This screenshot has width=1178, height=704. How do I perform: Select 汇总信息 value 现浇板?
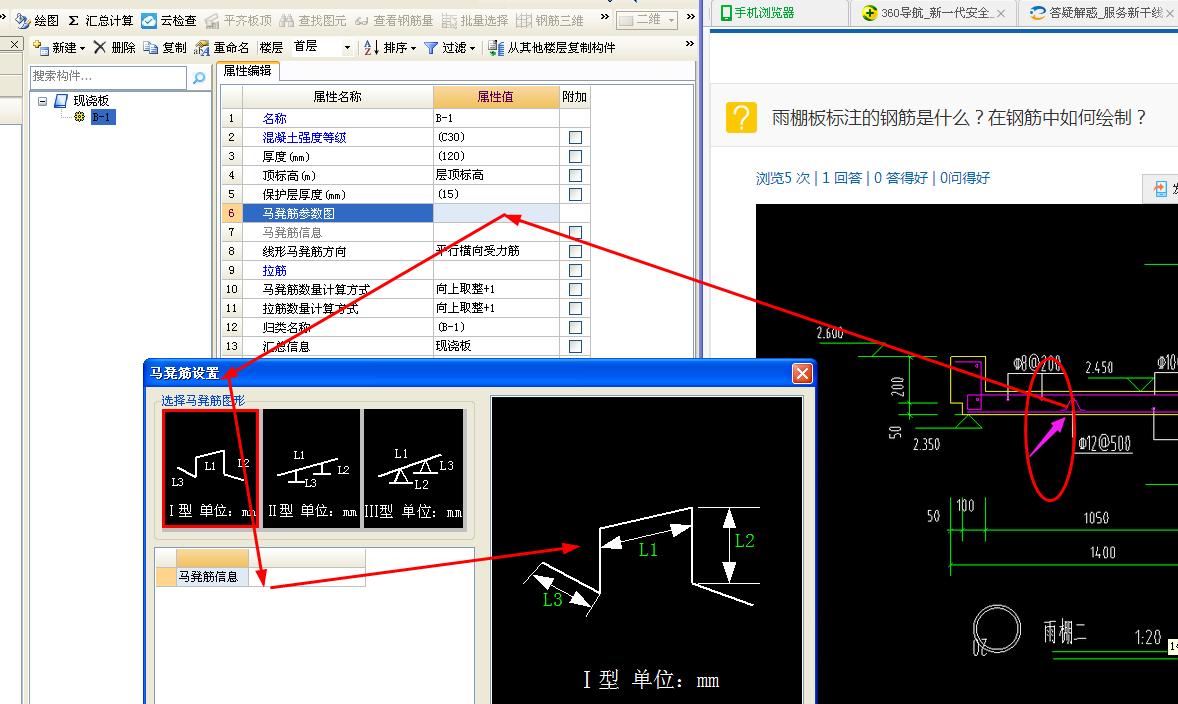tap(496, 346)
